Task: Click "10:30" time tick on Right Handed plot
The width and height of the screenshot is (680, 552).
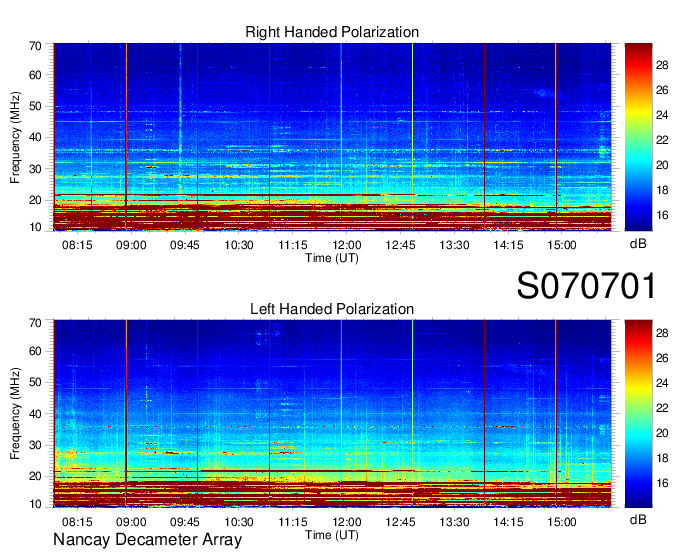Action: (x=239, y=245)
